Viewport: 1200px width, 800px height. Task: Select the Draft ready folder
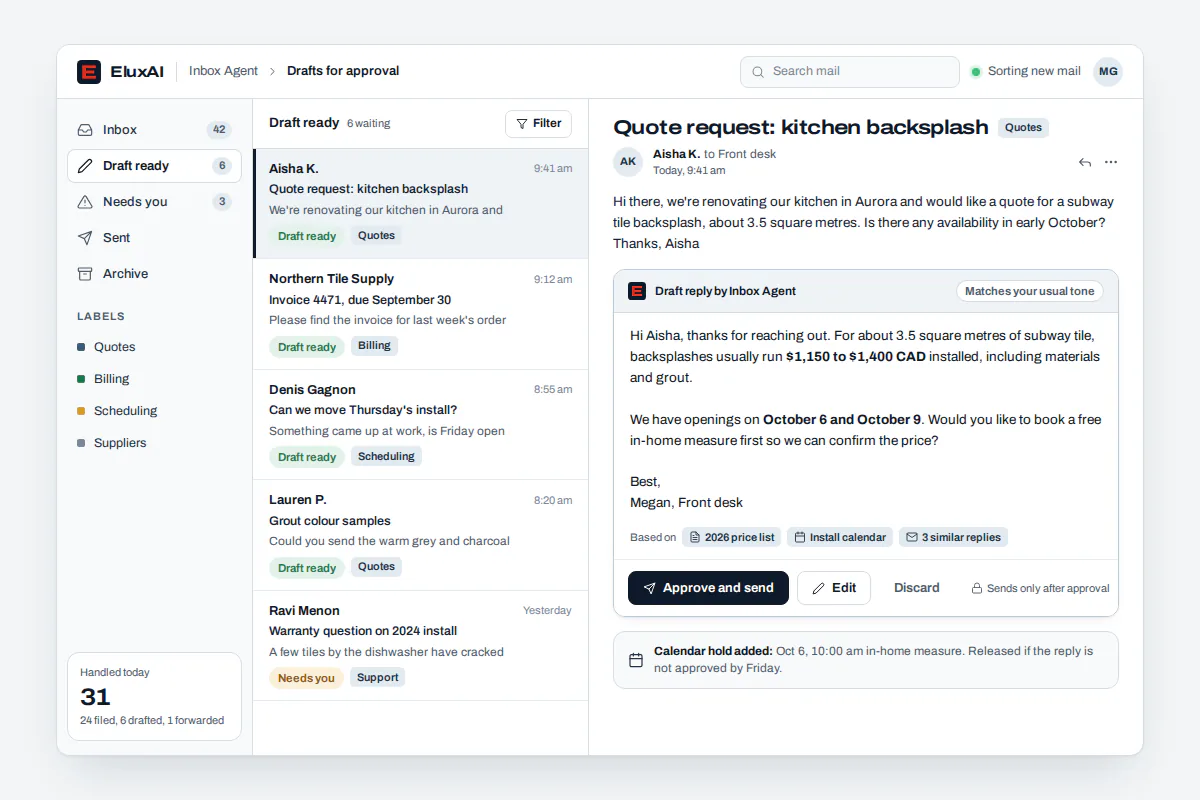(154, 166)
